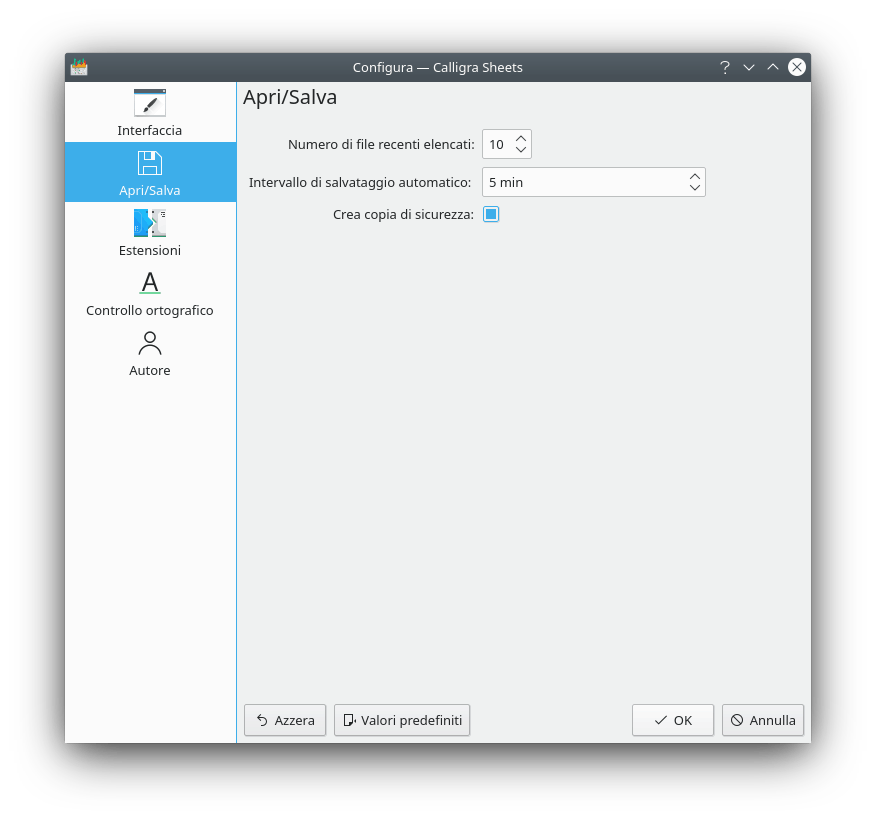Click the question mark help icon
This screenshot has height=820, width=876.
click(725, 67)
